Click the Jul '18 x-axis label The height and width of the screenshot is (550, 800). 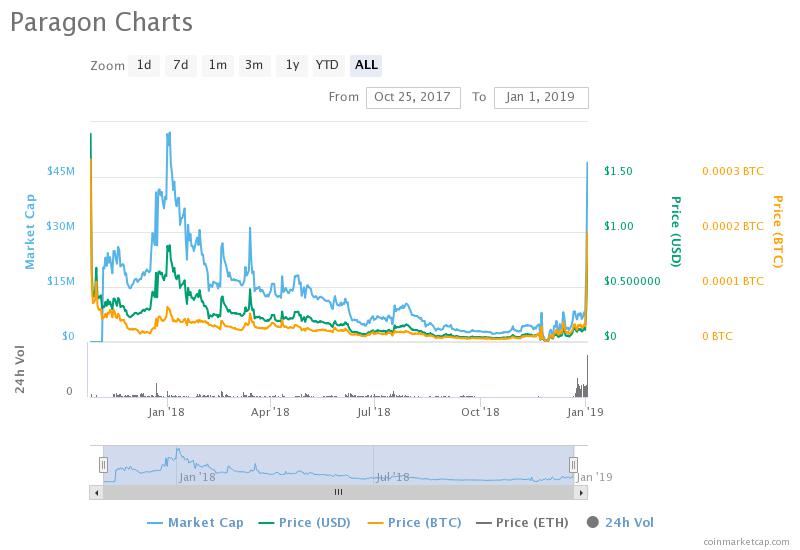373,412
